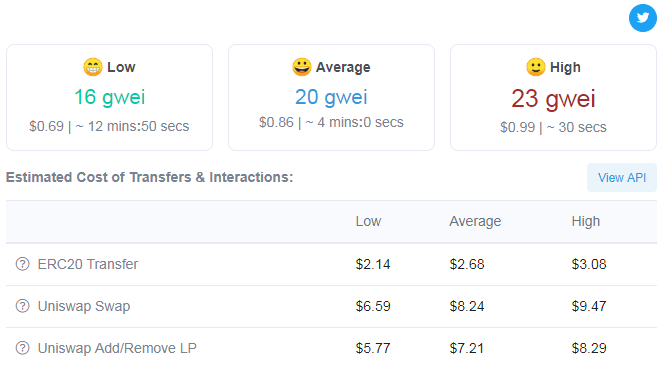Click the Uniswap Add/Remove LP help icon

(23, 348)
